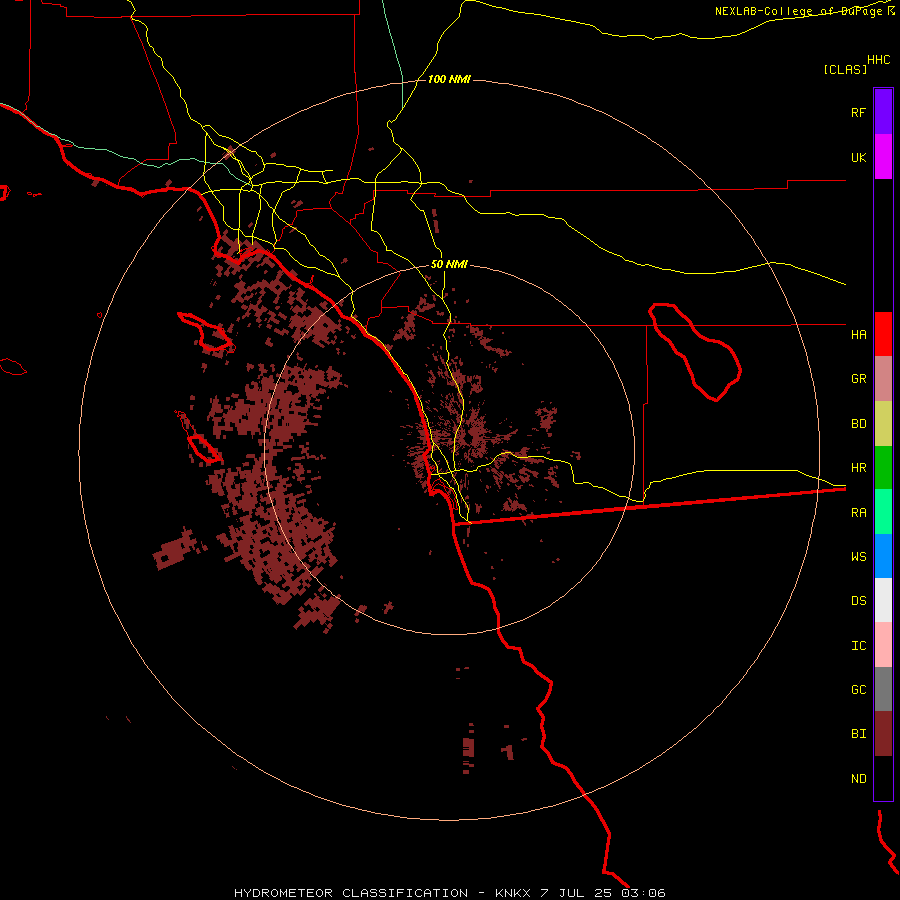Click the HA legend label
This screenshot has height=900, width=900.
858,335
